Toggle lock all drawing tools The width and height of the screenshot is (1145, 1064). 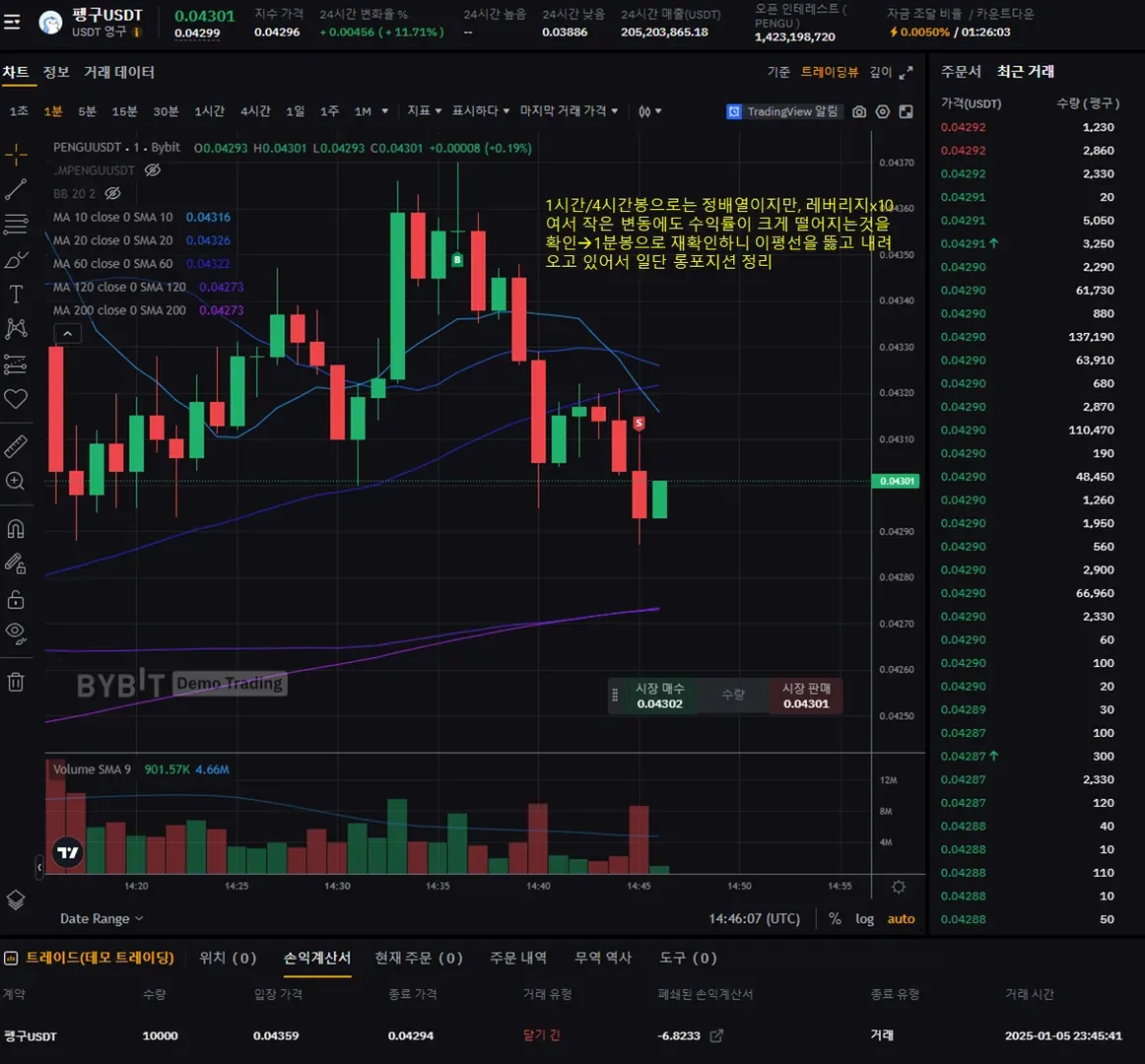click(x=16, y=600)
